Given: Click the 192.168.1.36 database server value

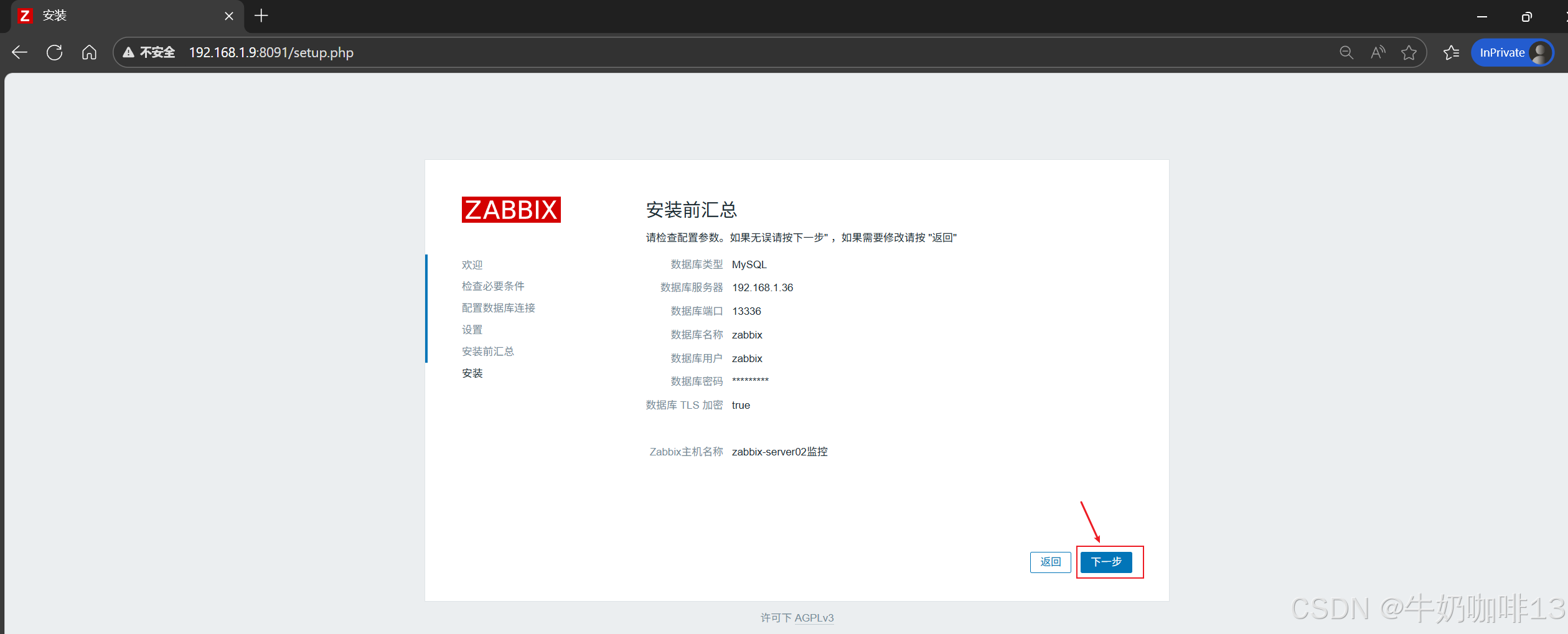Looking at the screenshot, I should click(763, 287).
